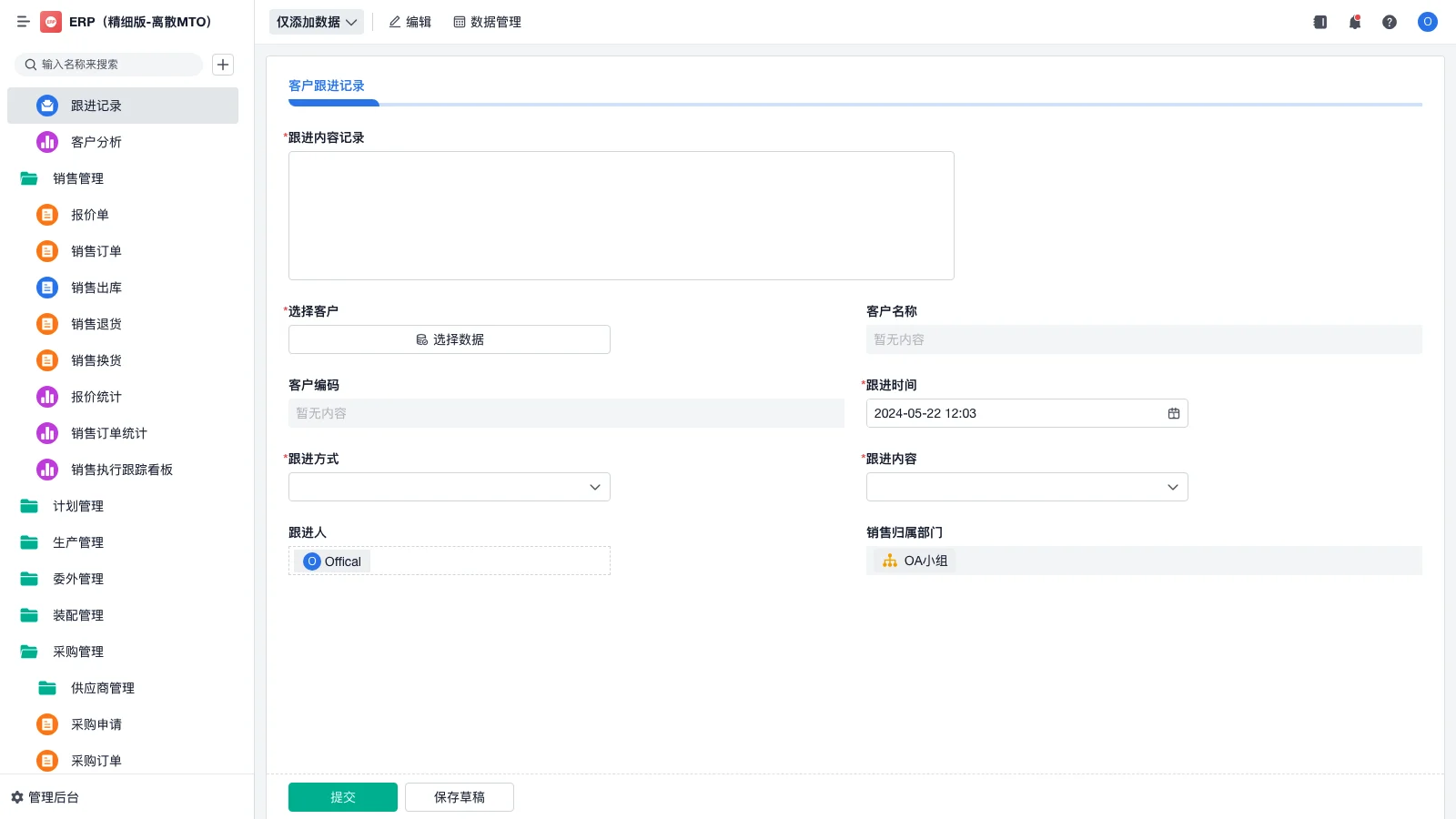Viewport: 1456px width, 819px height.
Task: Click the 编辑 menu item
Action: pyautogui.click(x=409, y=22)
